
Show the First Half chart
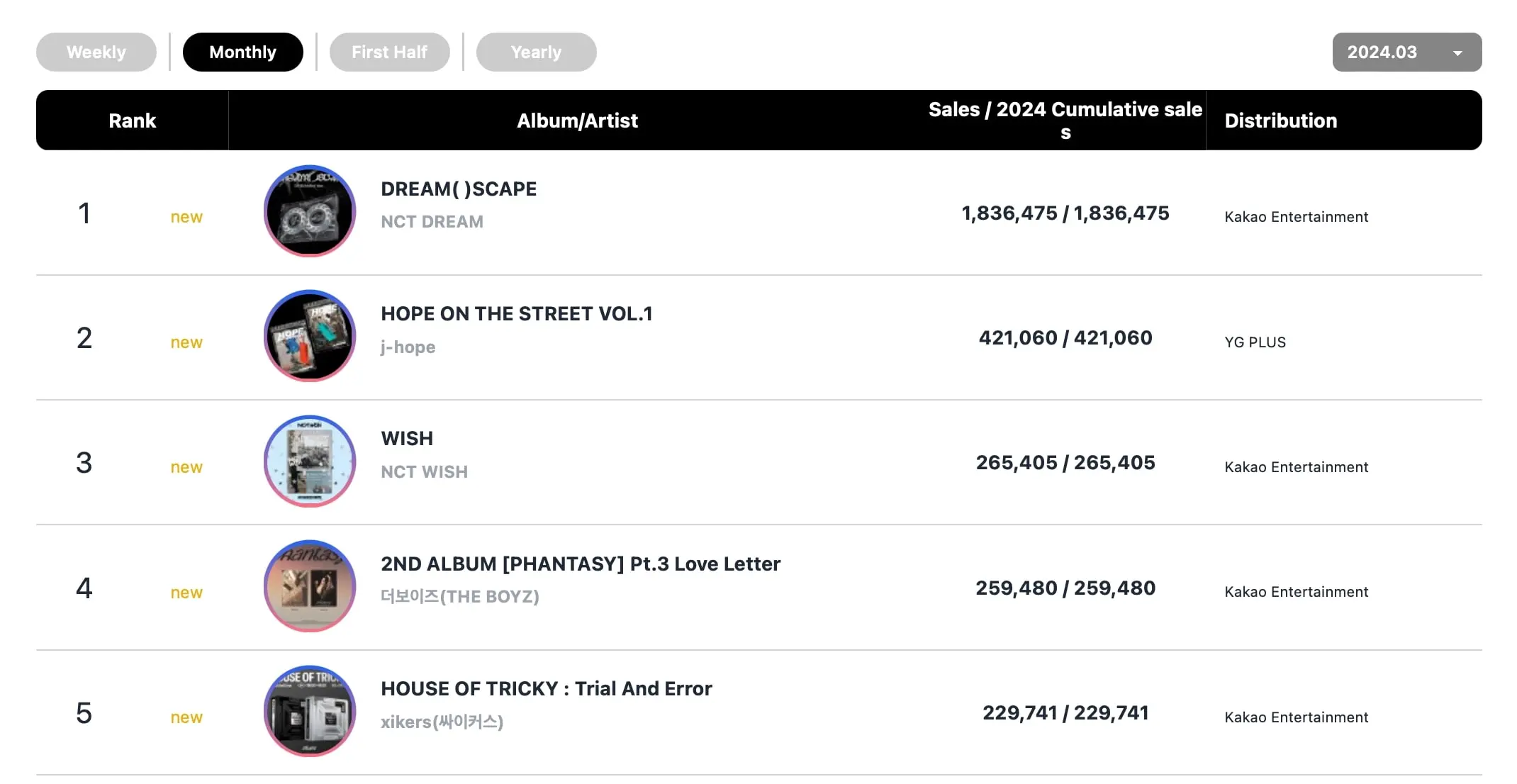389,52
